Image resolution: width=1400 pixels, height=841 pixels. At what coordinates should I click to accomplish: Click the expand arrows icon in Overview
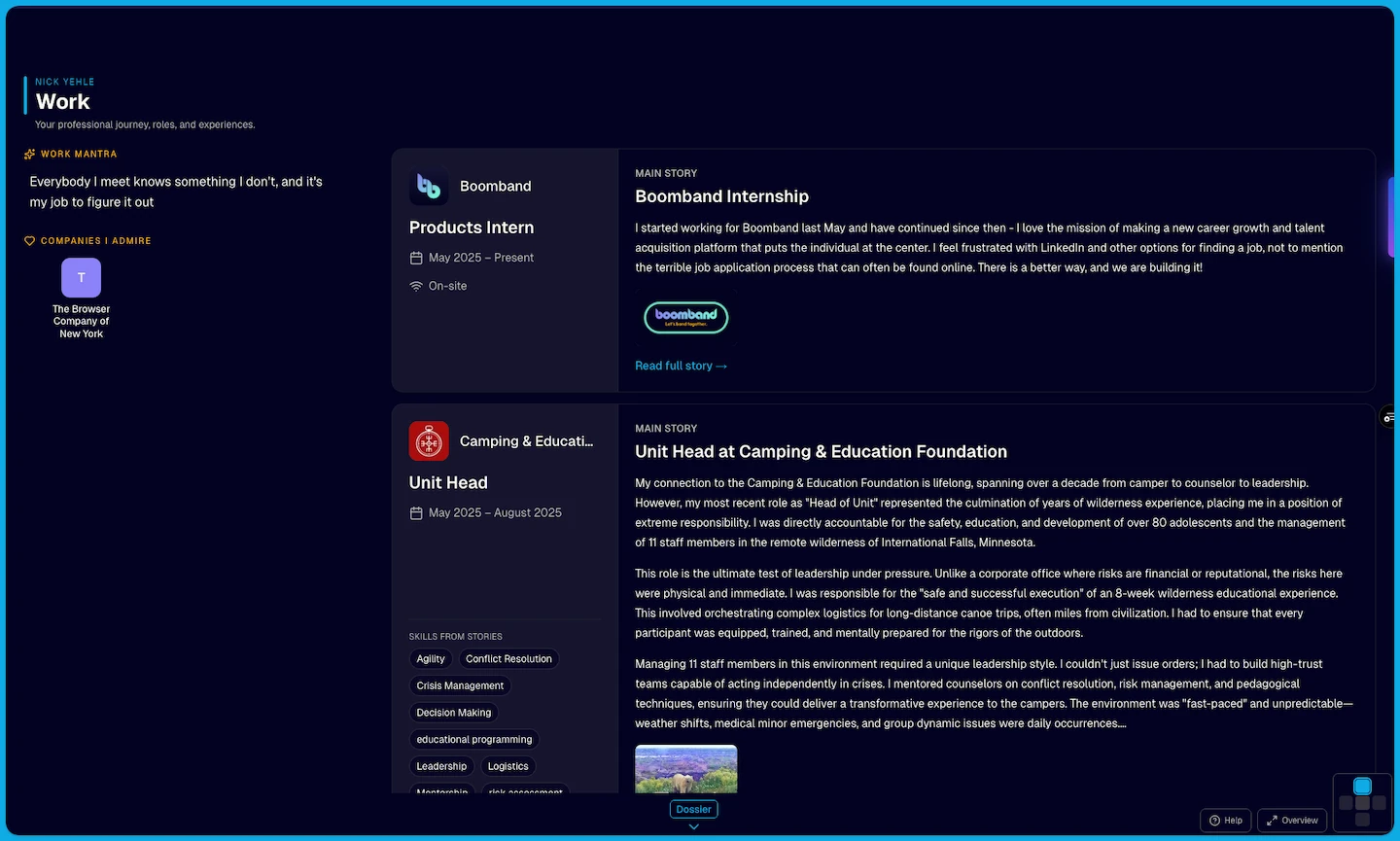pyautogui.click(x=1272, y=821)
